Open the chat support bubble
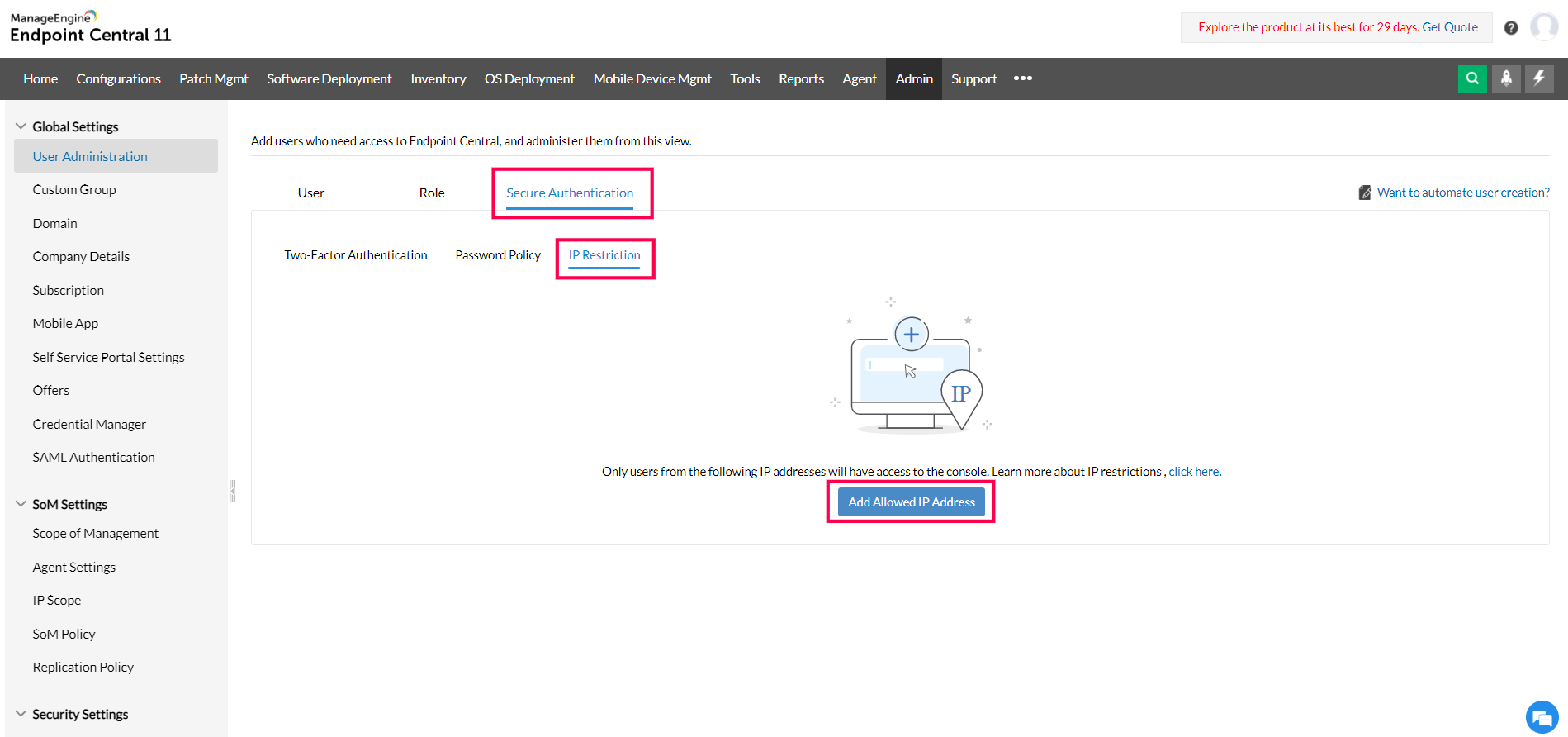 point(1542,717)
